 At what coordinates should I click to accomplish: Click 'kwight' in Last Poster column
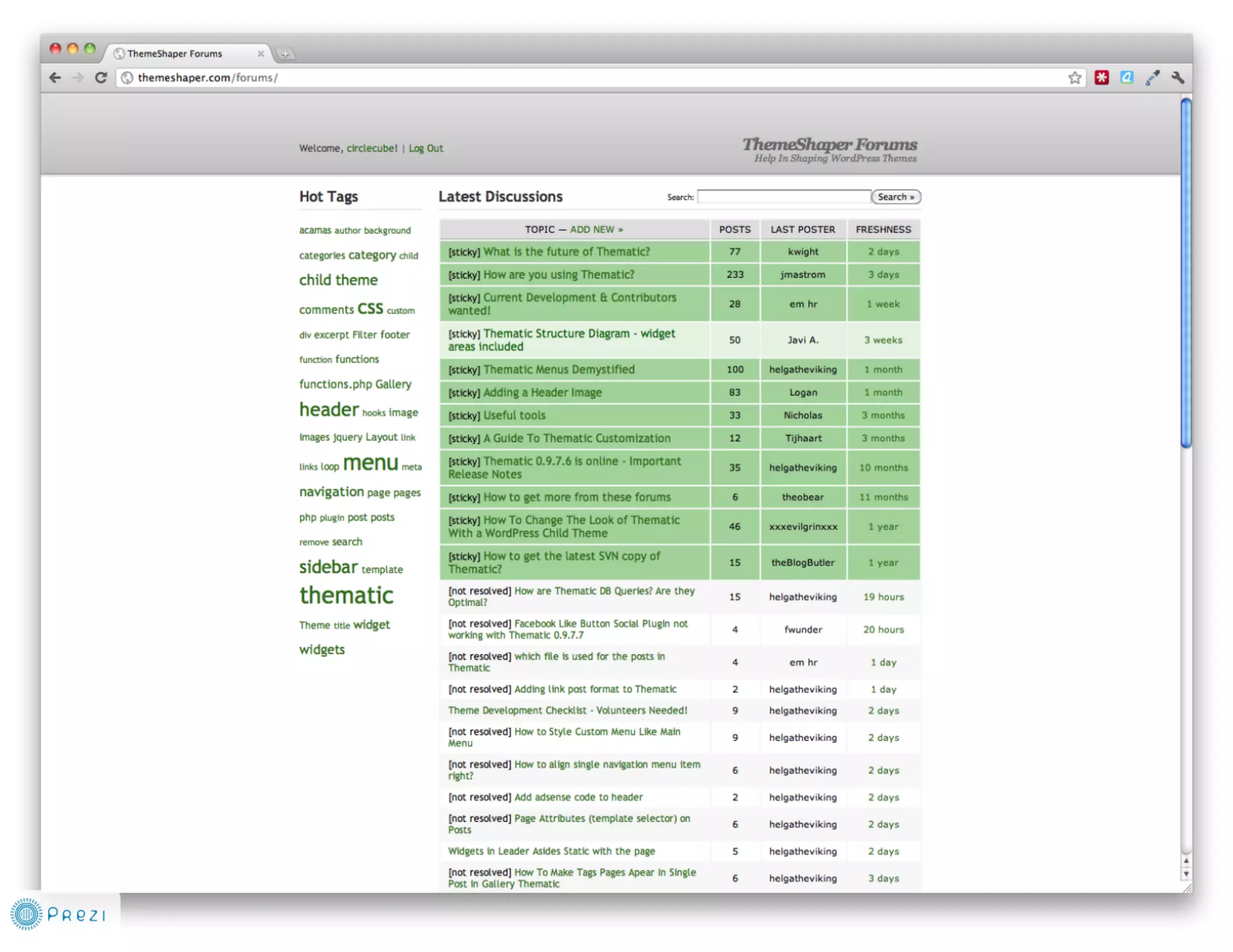tap(803, 252)
